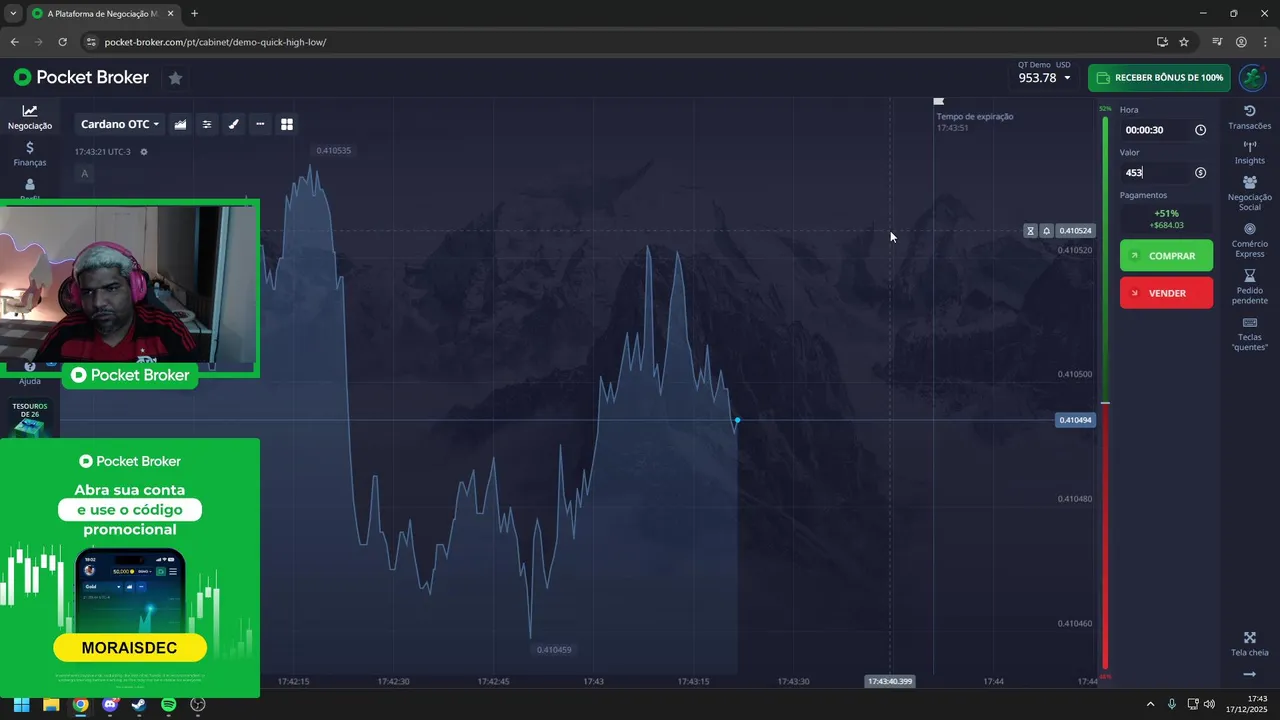Bookmark this page with star icon
The height and width of the screenshot is (720, 1280).
[x=1184, y=42]
